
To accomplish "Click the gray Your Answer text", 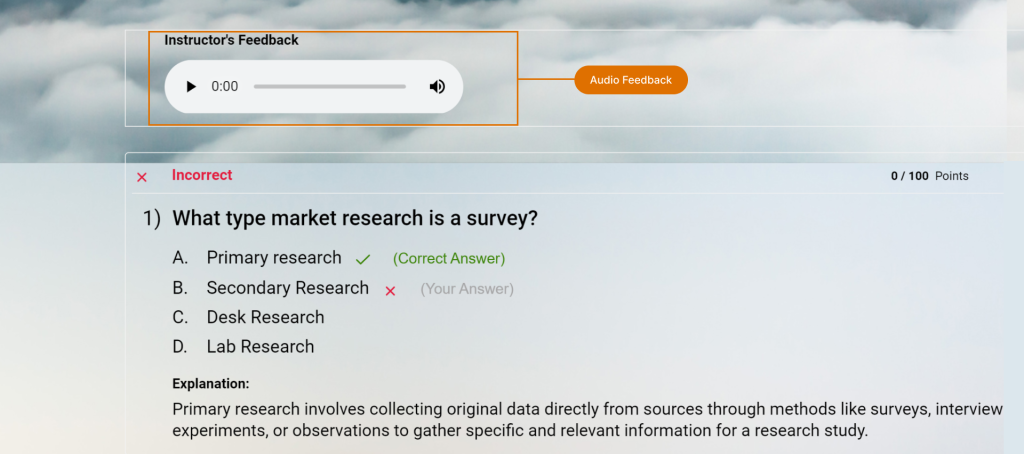I will pyautogui.click(x=467, y=289).
